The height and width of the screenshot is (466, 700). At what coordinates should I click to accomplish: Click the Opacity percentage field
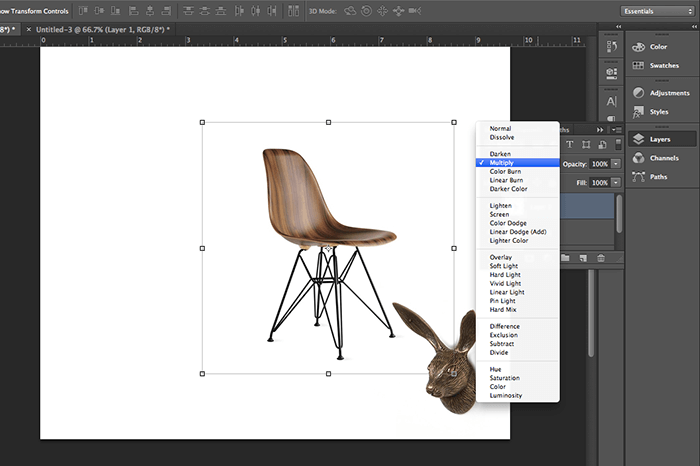click(600, 164)
